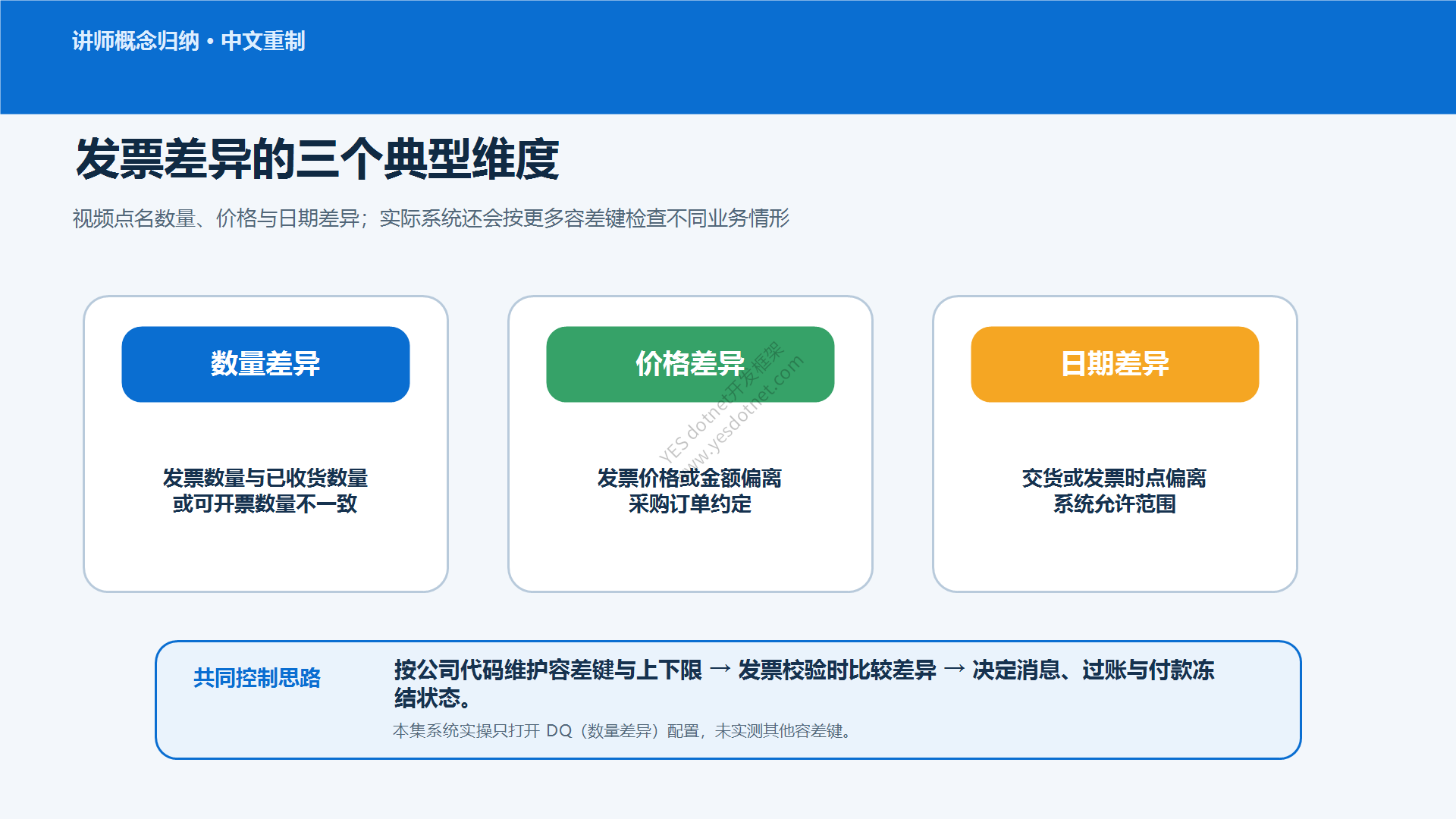Click the green 价格差异 label
The image size is (1456, 819).
click(x=690, y=364)
